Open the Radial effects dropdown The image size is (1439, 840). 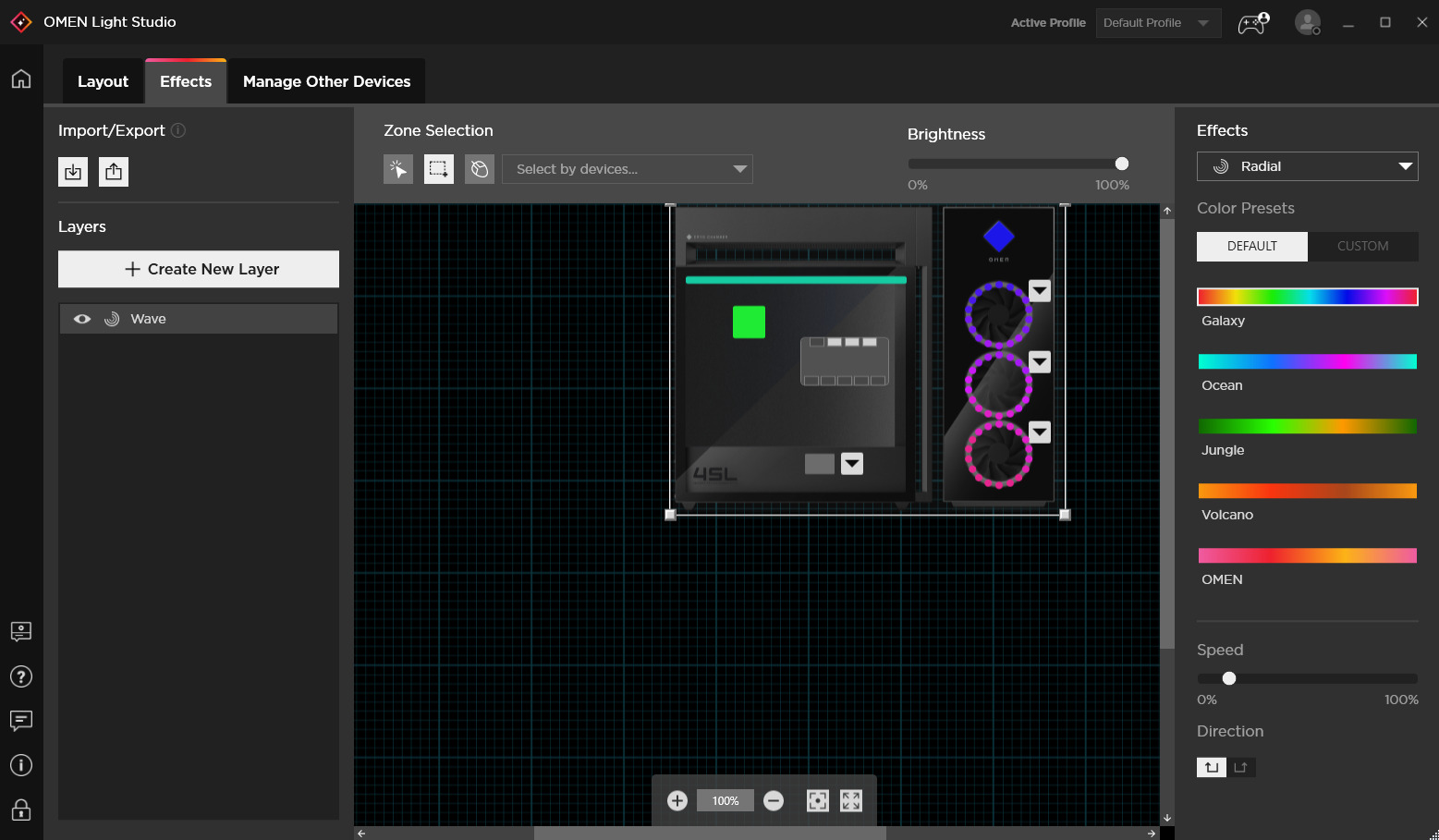click(1307, 166)
